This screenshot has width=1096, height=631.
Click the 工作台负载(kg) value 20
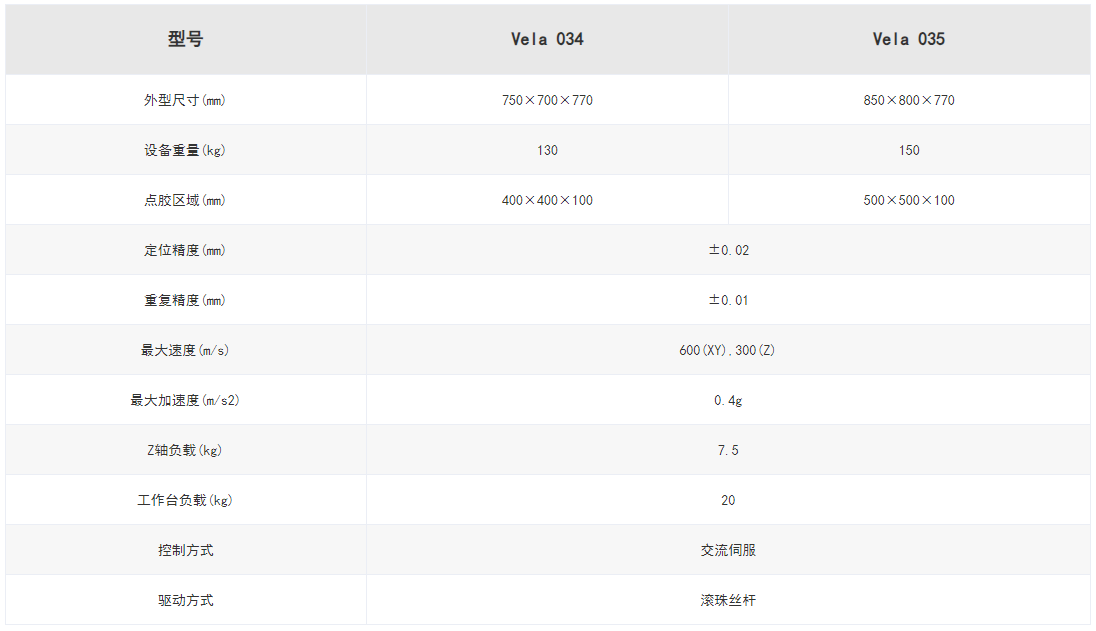(728, 500)
